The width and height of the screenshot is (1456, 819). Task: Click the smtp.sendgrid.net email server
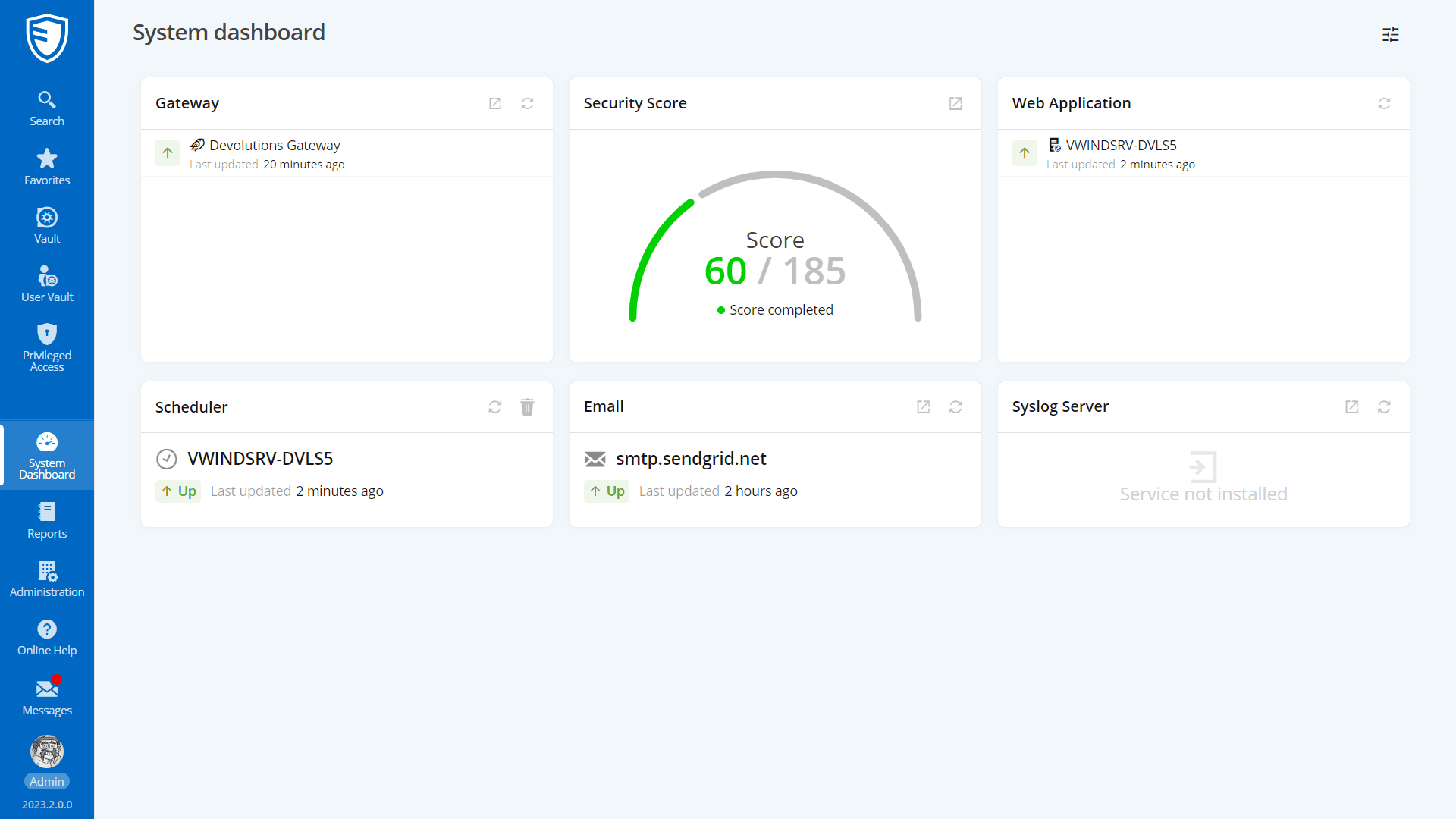[690, 459]
